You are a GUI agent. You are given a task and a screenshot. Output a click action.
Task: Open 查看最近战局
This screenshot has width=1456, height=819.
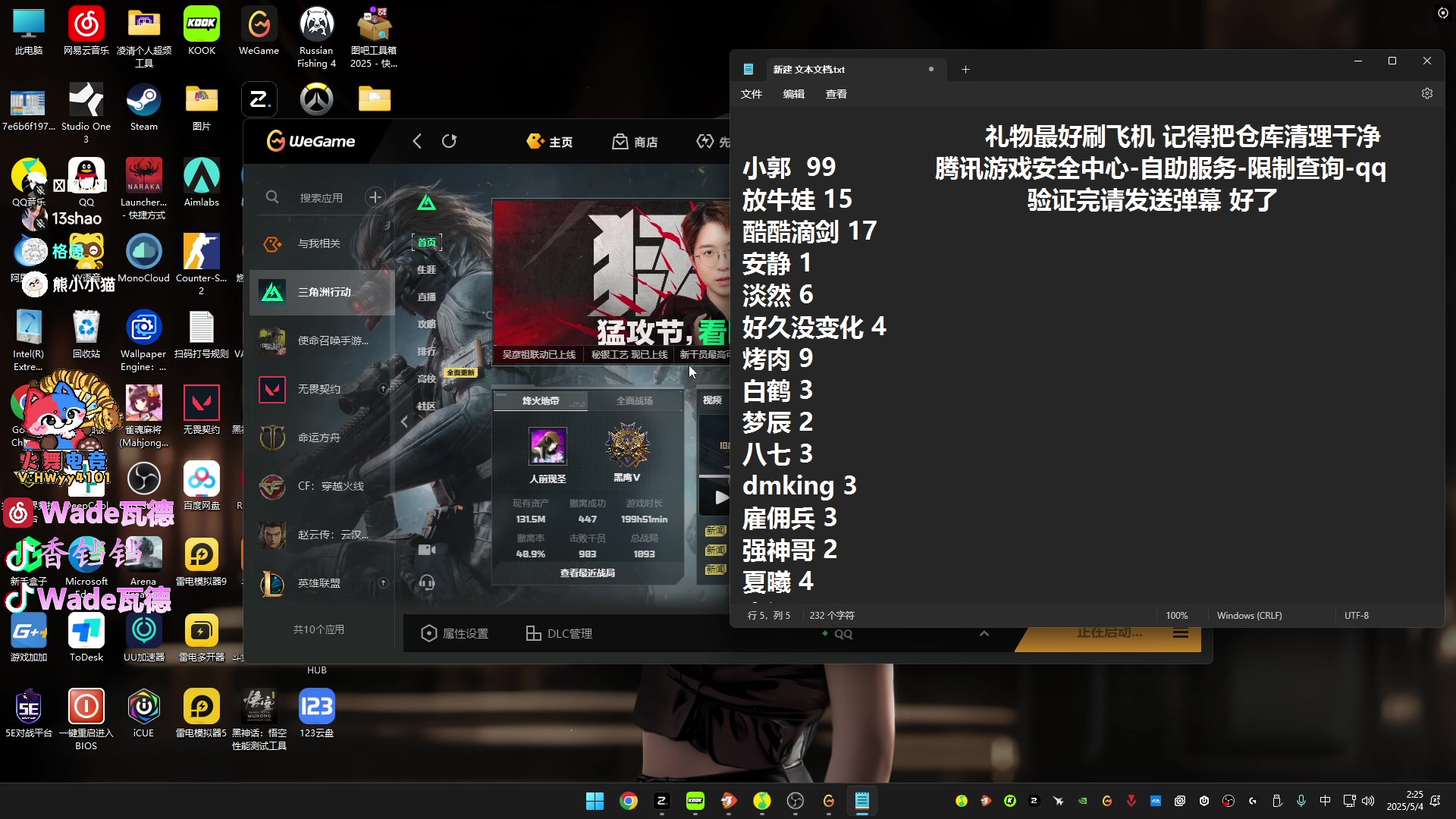(x=588, y=573)
